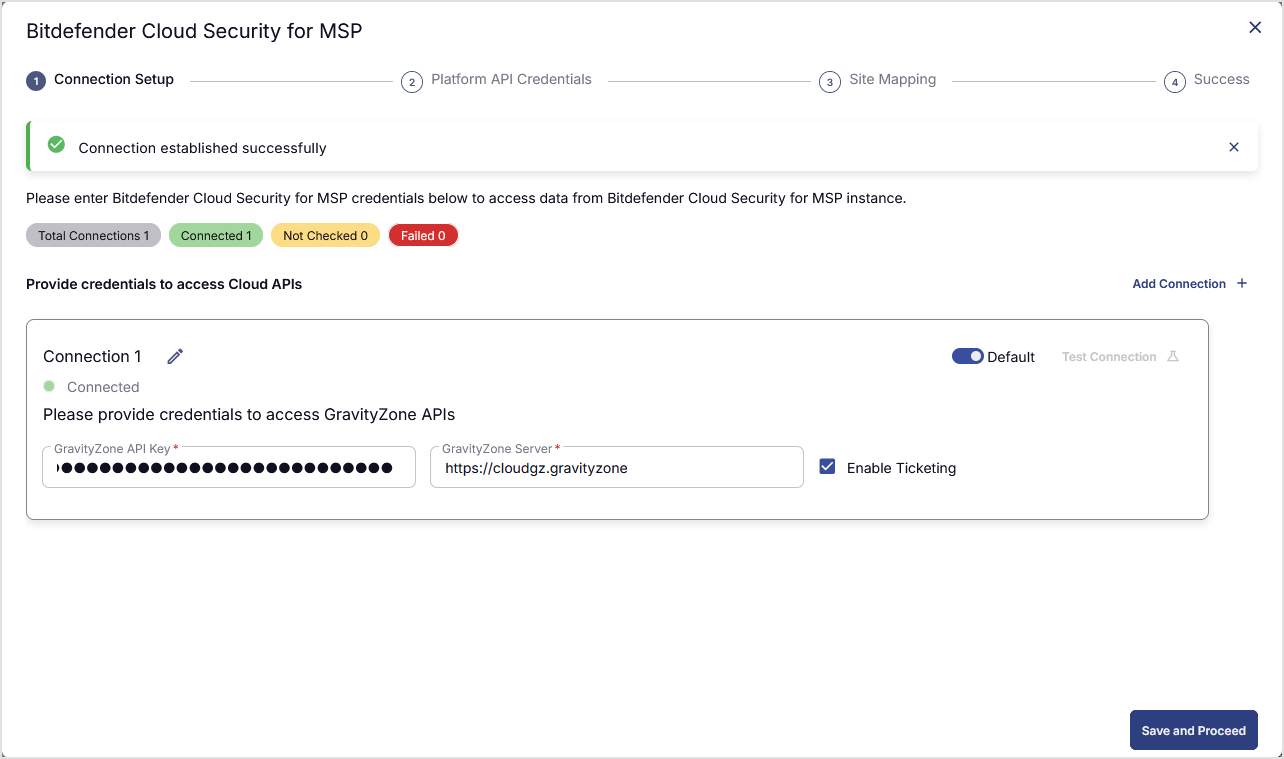Go to Success step
The height and width of the screenshot is (759, 1284).
click(1207, 80)
